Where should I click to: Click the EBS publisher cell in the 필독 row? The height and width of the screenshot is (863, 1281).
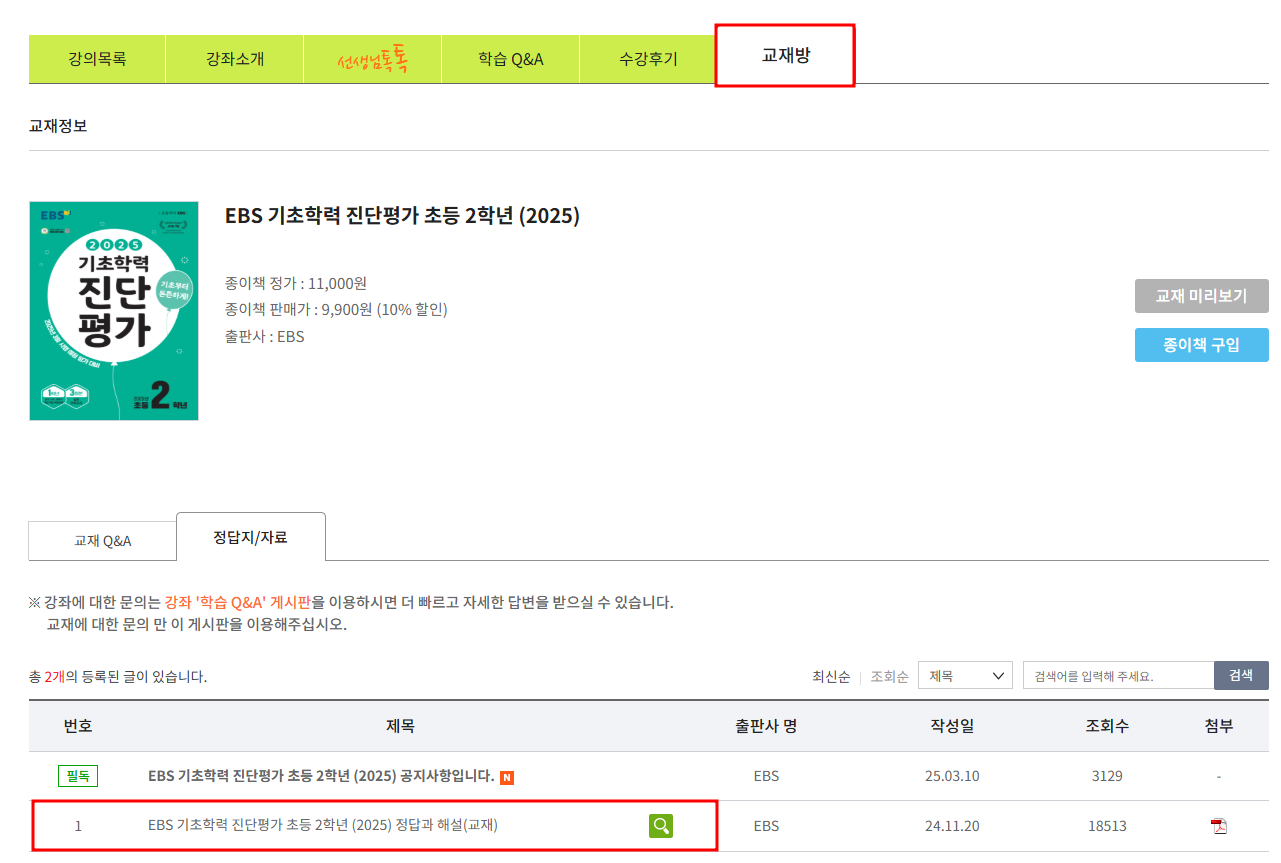pyautogui.click(x=766, y=776)
